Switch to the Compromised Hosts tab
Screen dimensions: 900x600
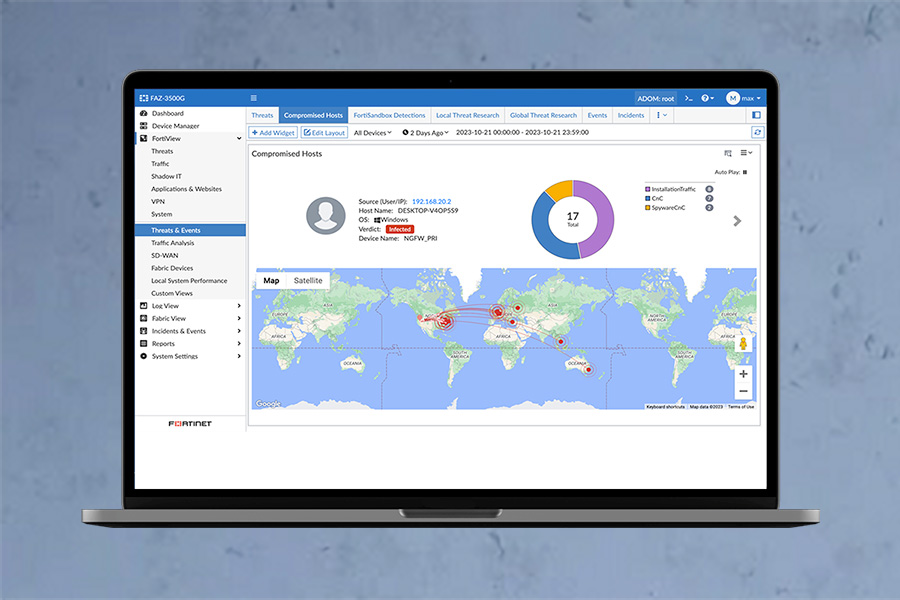click(313, 115)
